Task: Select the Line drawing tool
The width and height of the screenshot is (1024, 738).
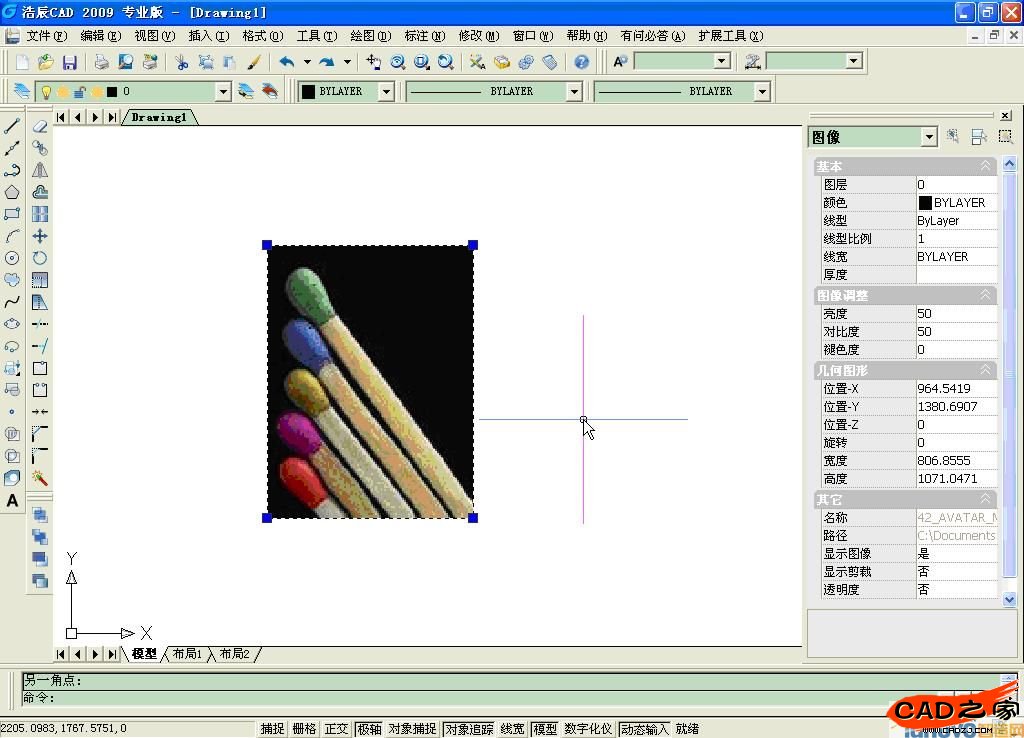Action: coord(12,126)
